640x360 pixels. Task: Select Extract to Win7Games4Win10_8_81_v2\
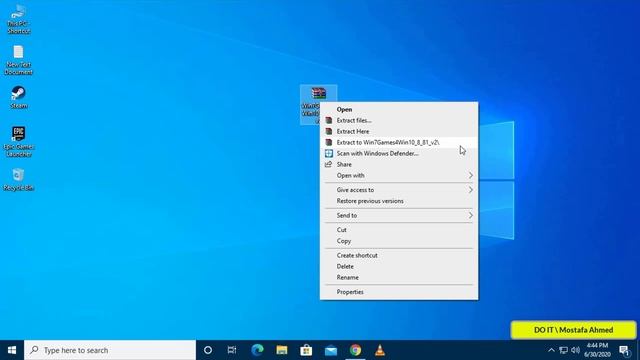(x=399, y=142)
